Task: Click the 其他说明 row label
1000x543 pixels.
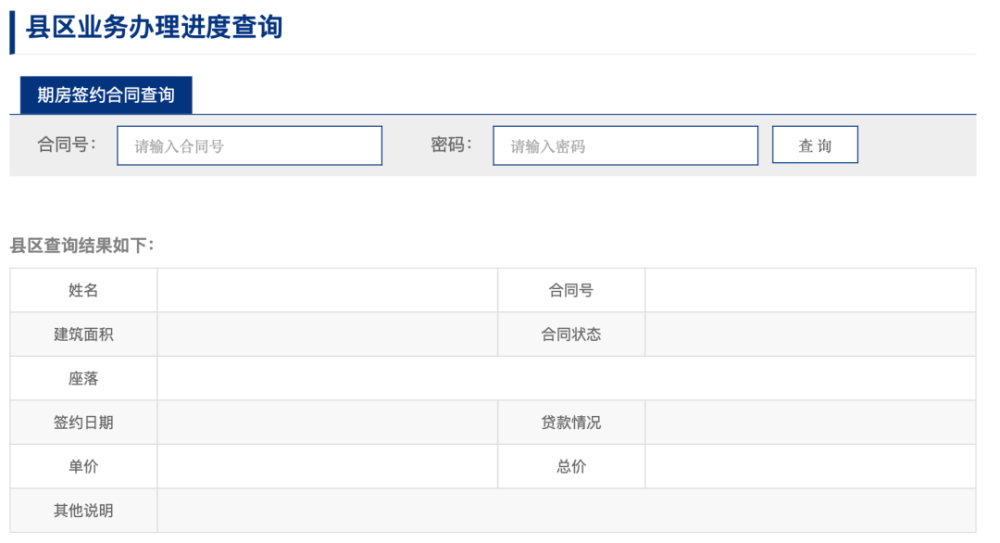Action: coord(84,510)
